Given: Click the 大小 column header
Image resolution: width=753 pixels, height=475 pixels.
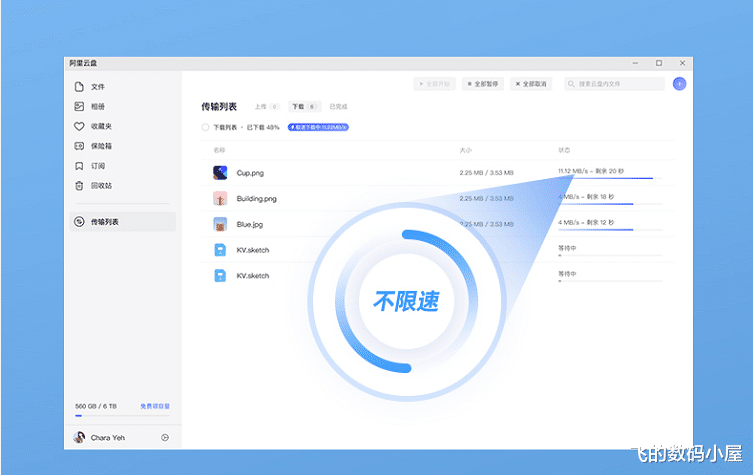Looking at the screenshot, I should (x=465, y=150).
